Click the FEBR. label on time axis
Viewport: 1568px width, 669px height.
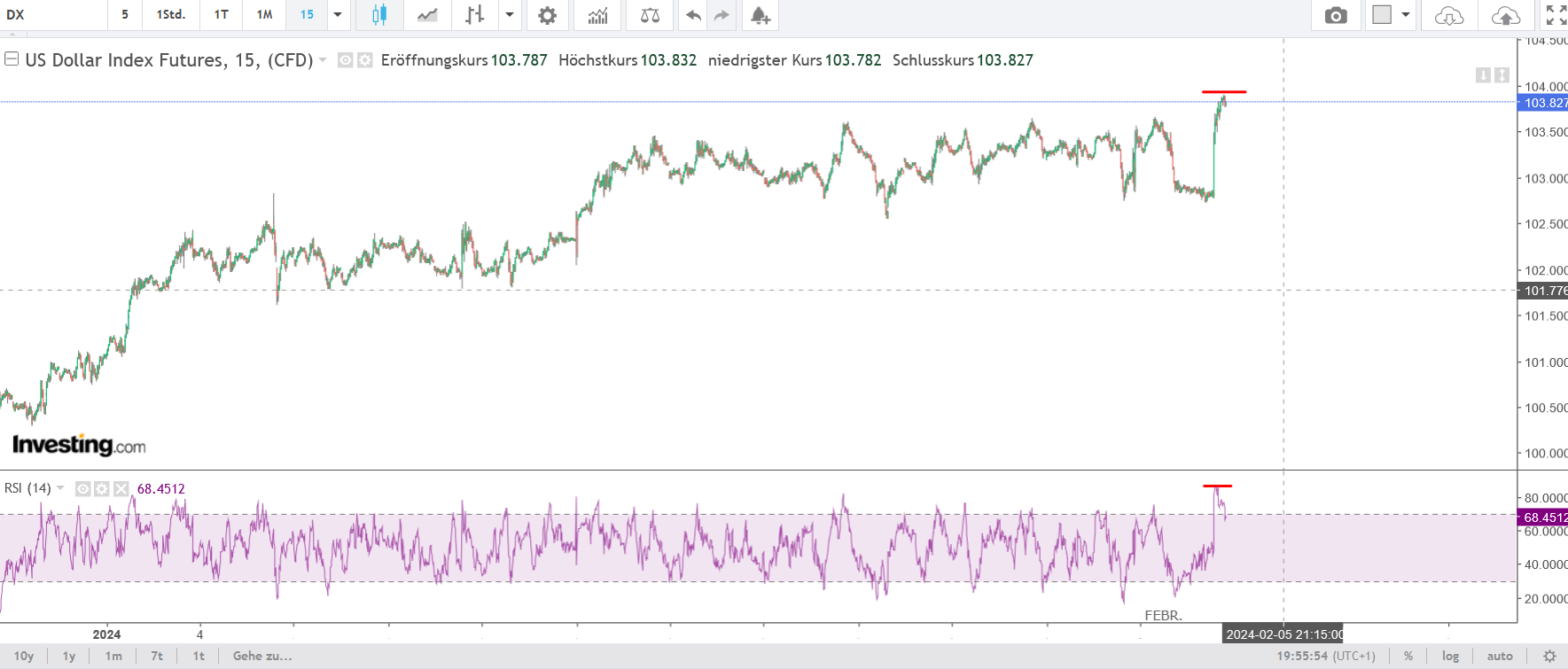[1163, 616]
